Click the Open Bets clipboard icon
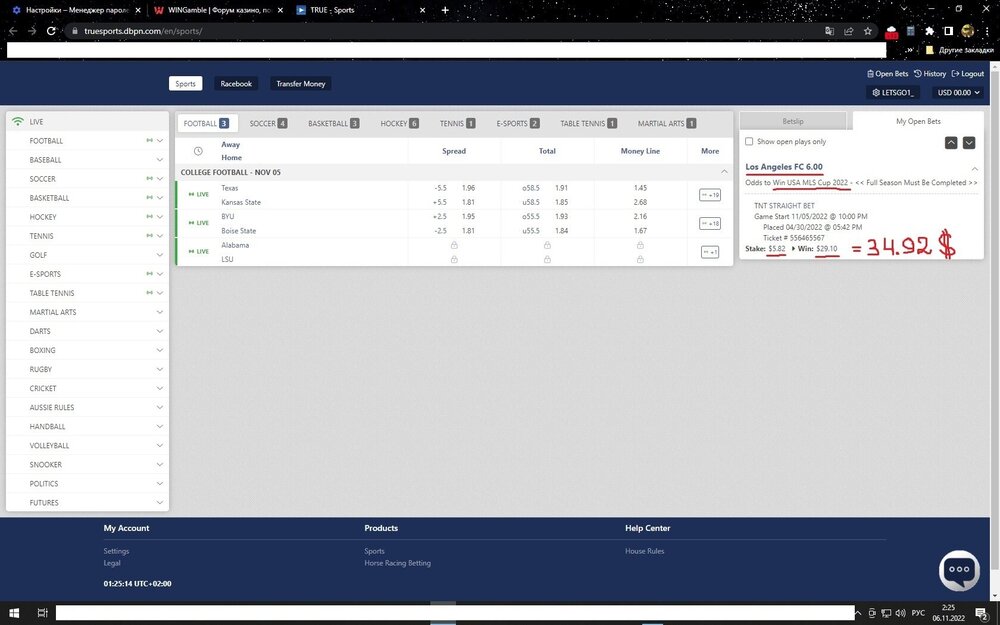The width and height of the screenshot is (1000, 625). 870,74
